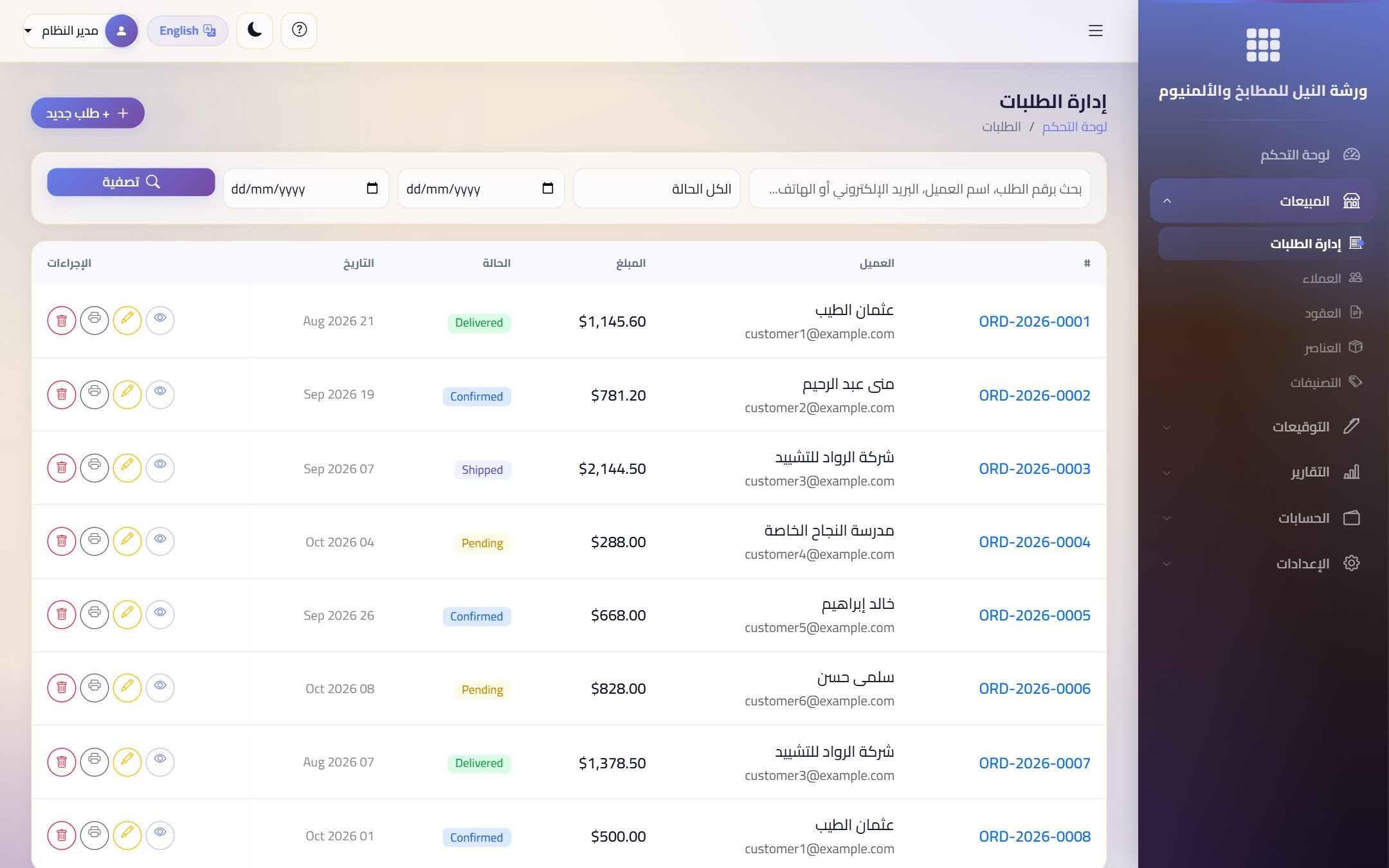This screenshot has width=1389, height=868.
Task: Open the help question mark icon
Action: click(299, 30)
